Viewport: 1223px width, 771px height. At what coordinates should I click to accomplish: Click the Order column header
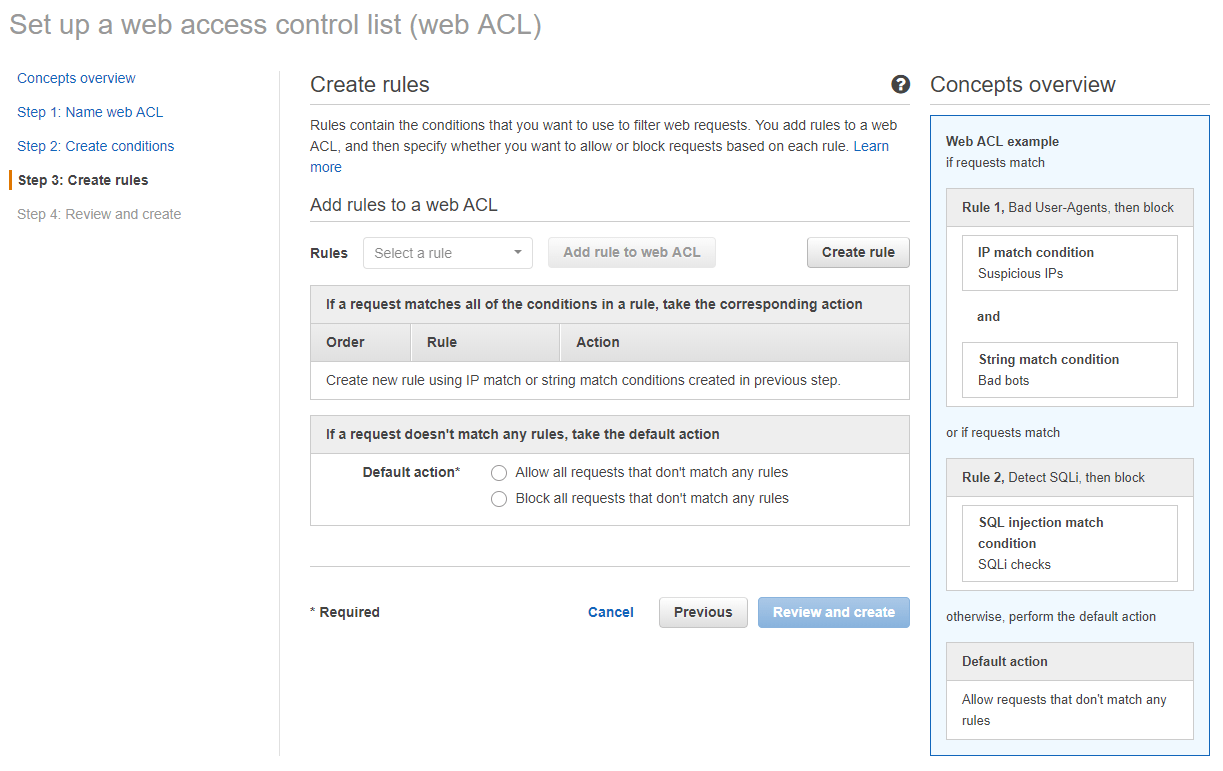click(345, 342)
